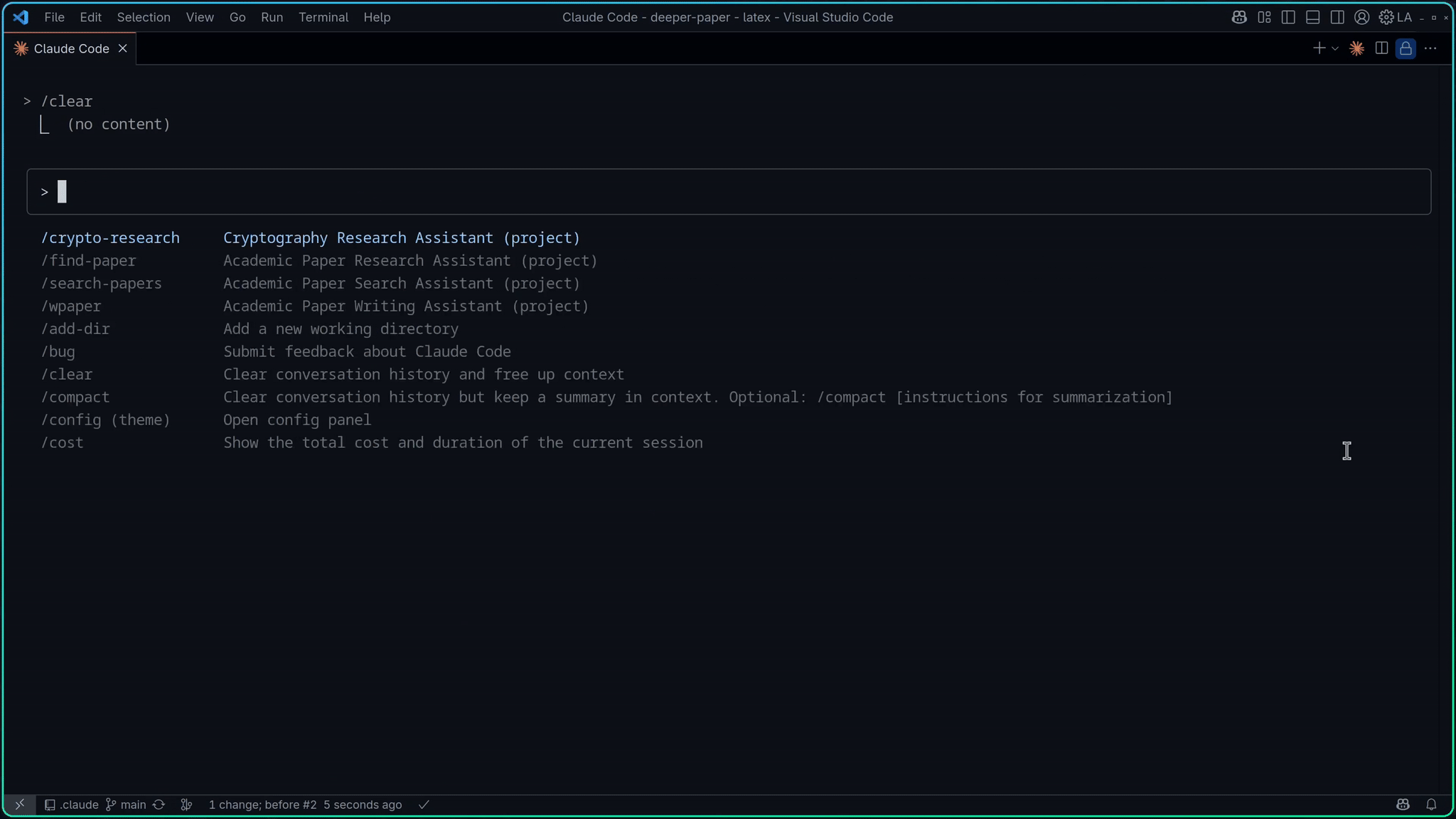
Task: Toggle the editor group lock
Action: pos(1406,48)
